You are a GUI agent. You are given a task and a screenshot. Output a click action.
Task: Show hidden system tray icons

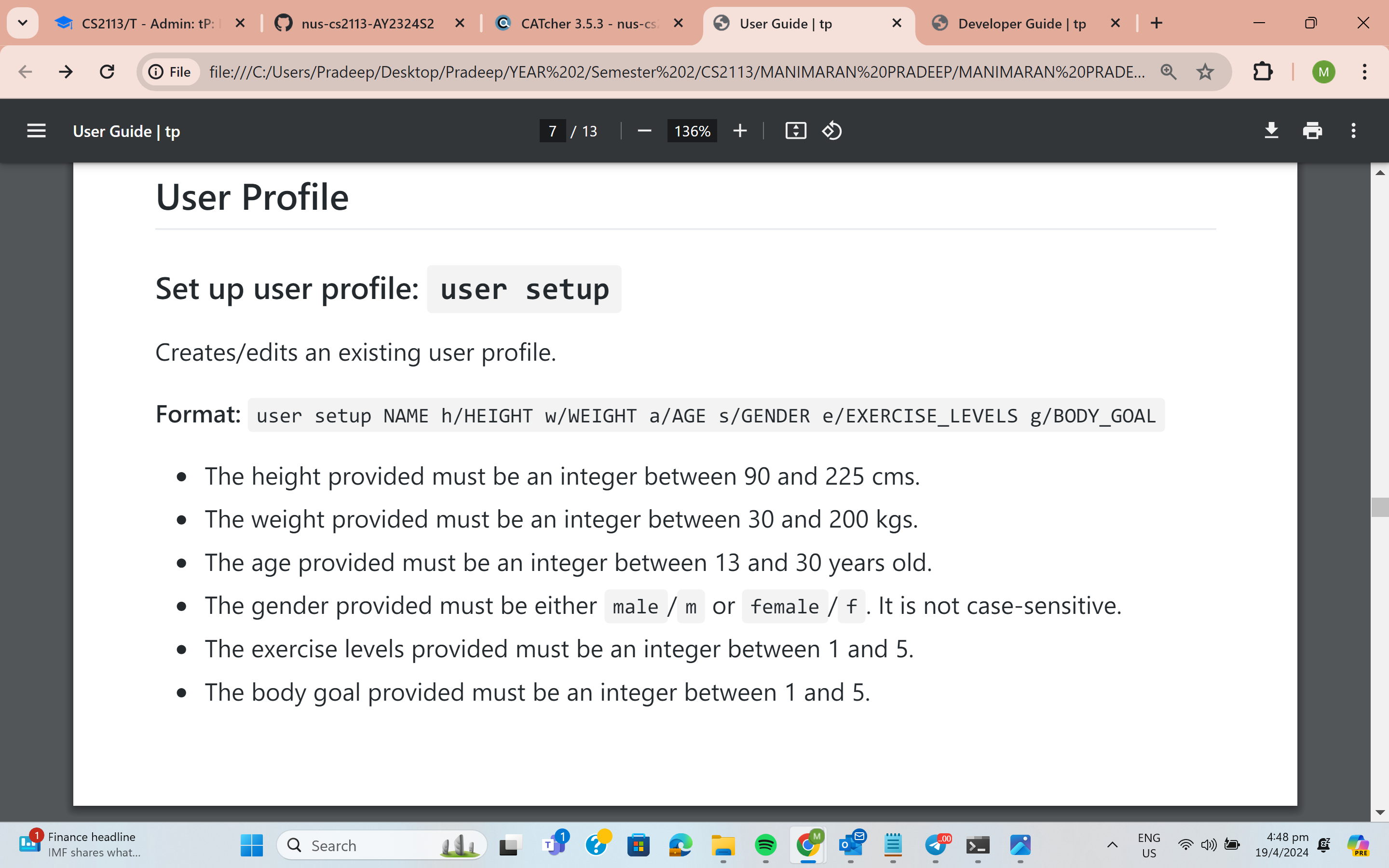click(1112, 844)
